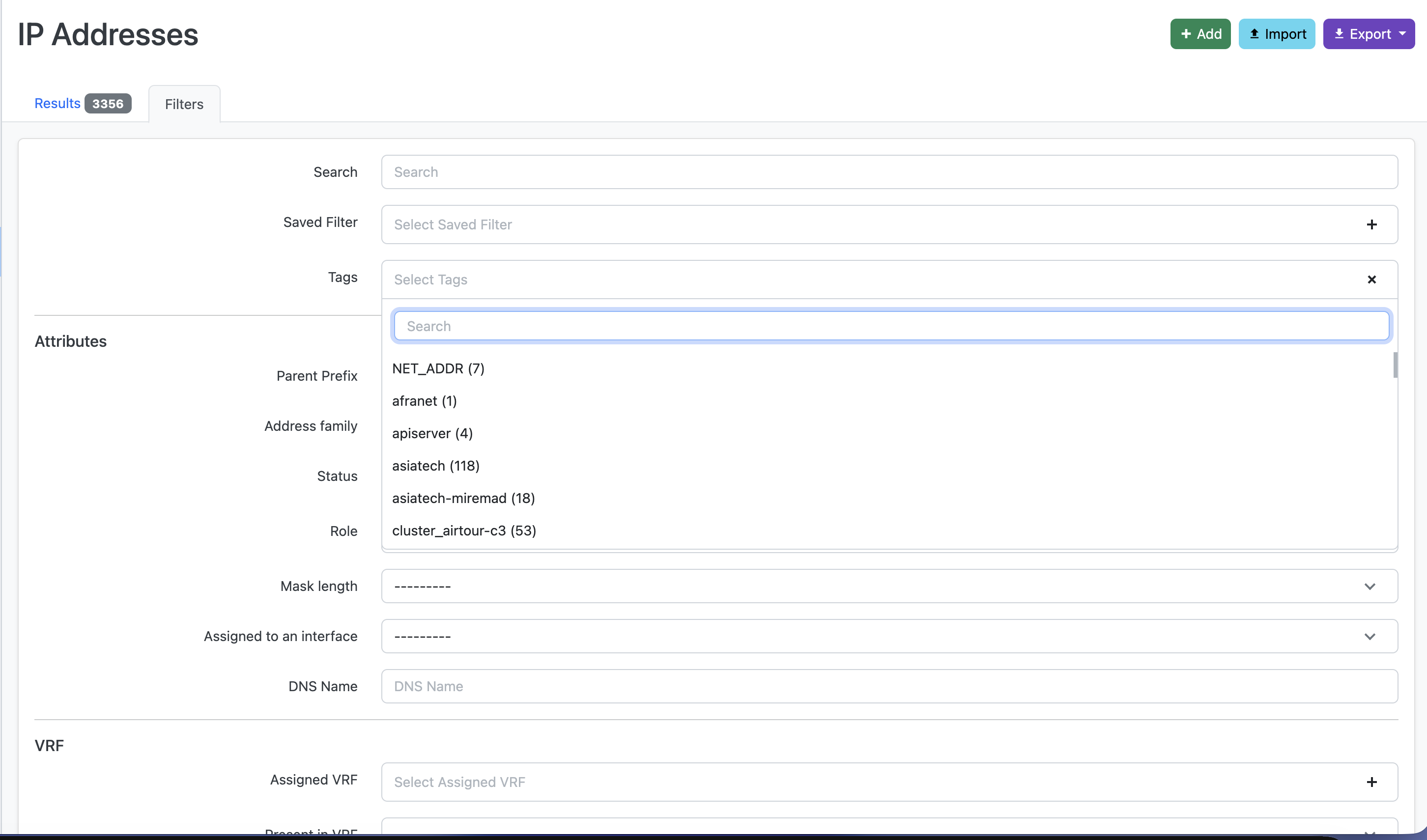Open the Export dropdown menu
This screenshot has width=1427, height=840.
point(1368,34)
